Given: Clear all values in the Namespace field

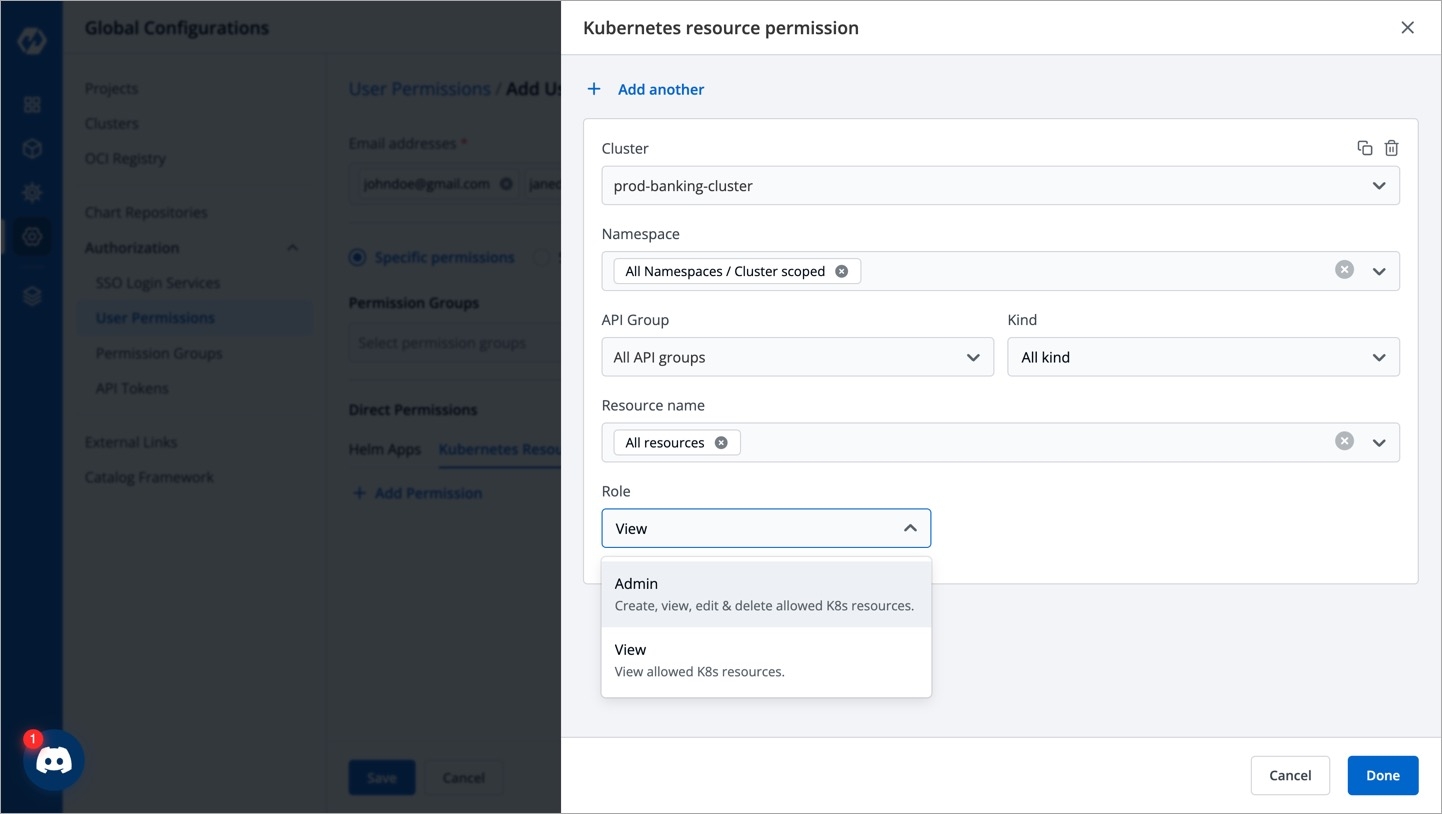Looking at the screenshot, I should [x=1344, y=270].
